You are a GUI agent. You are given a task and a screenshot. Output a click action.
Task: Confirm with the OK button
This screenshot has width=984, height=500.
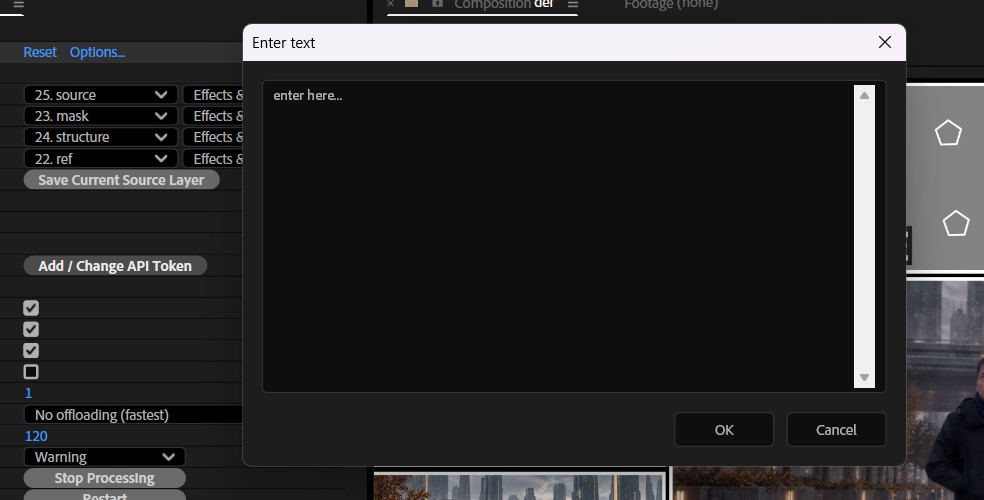click(x=724, y=430)
